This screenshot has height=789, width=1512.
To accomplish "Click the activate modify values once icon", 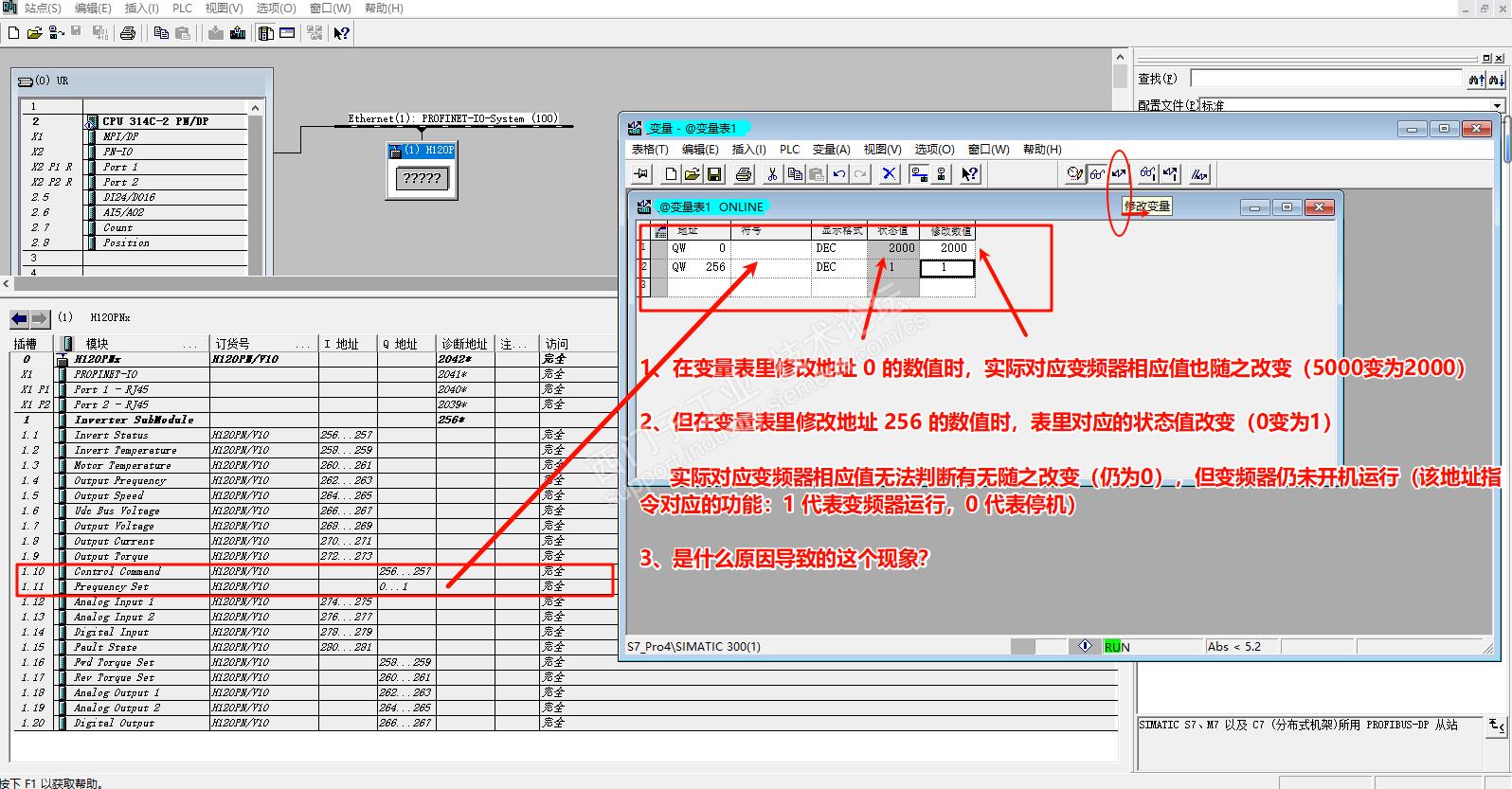I will (x=1170, y=174).
